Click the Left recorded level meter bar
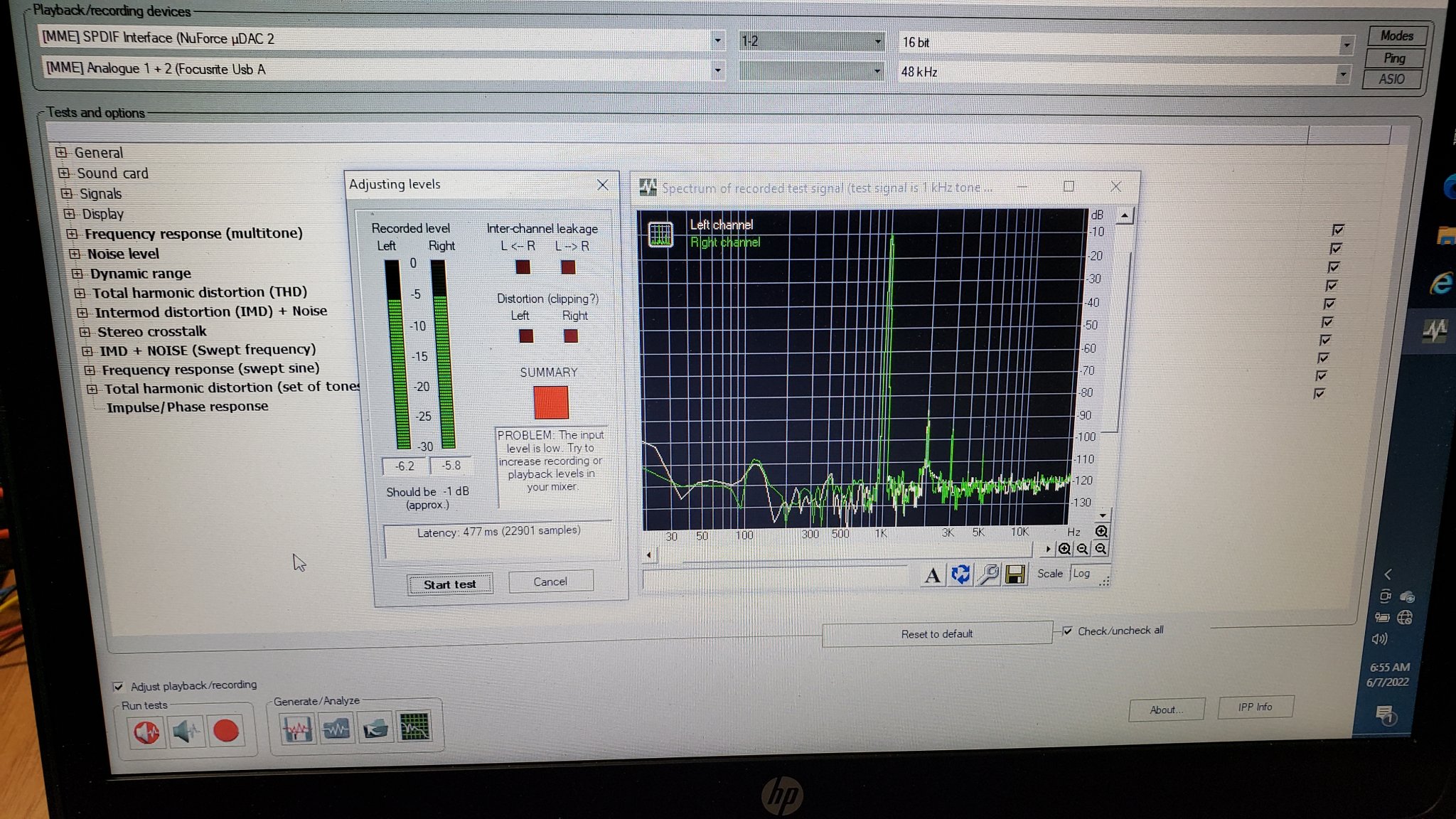Image resolution: width=1456 pixels, height=819 pixels. pyautogui.click(x=397, y=355)
